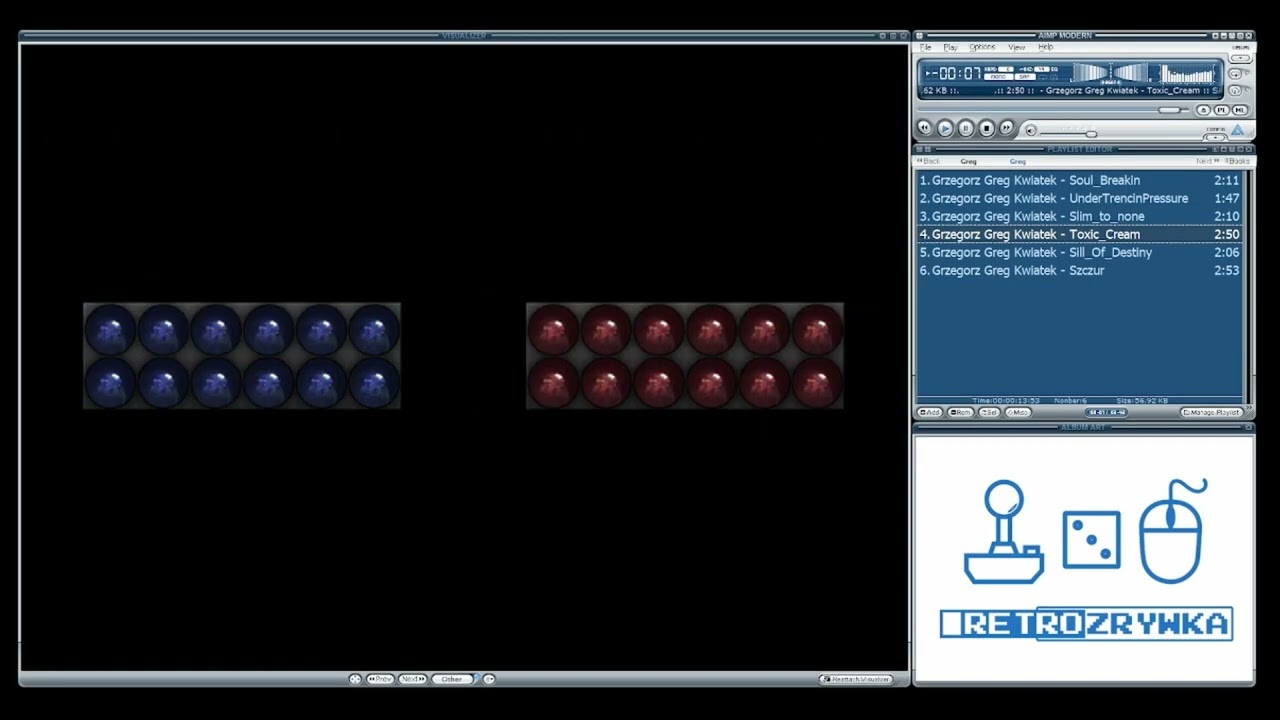Select the Slim_to_none track
This screenshot has width=1280, height=720.
[x=1080, y=217]
